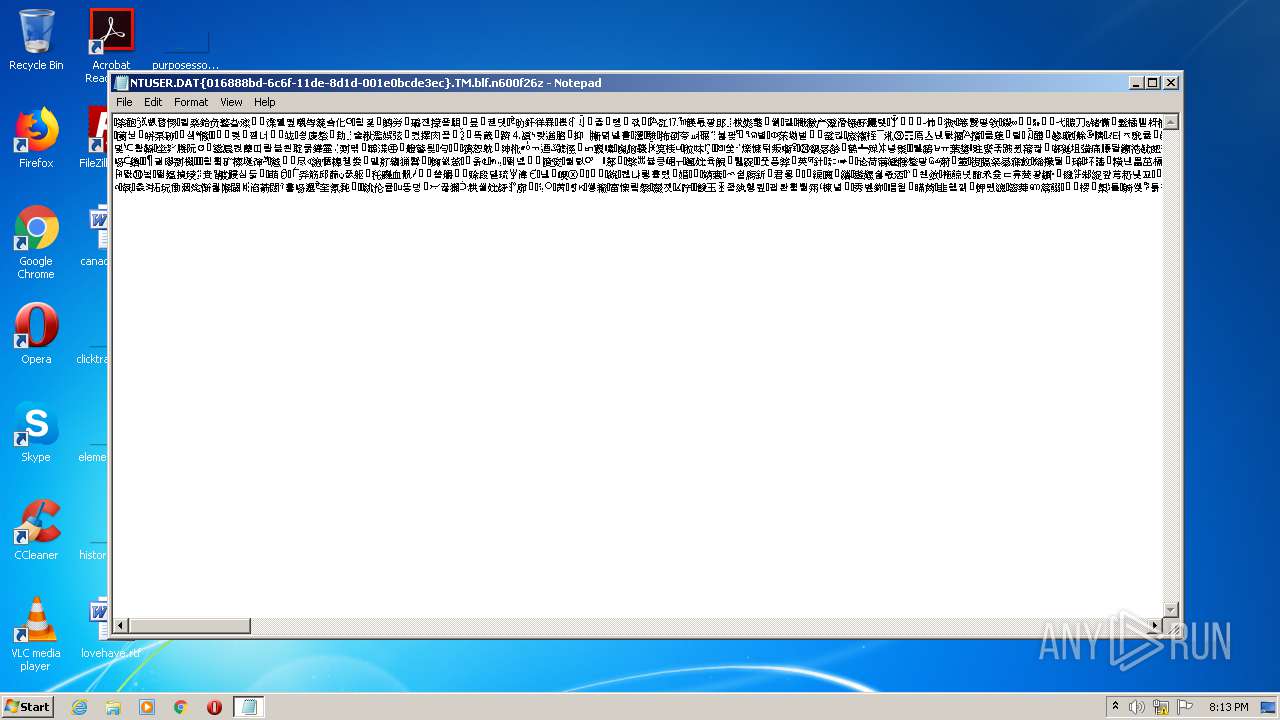The image size is (1280, 720).
Task: Open the View menu in Notepad
Action: point(231,102)
